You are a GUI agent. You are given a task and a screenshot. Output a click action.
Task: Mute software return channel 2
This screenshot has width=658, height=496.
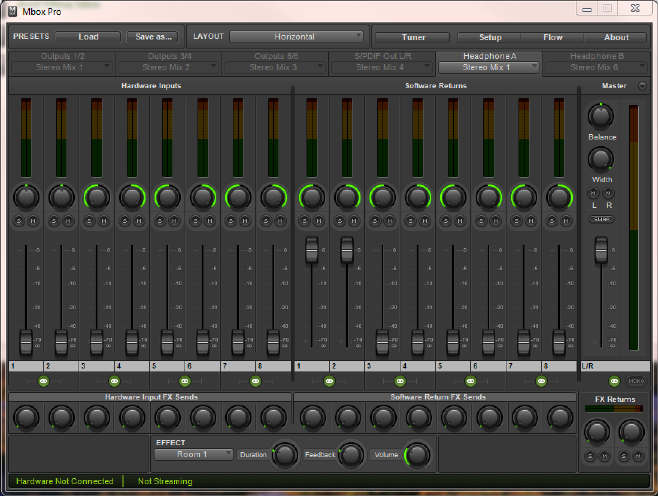pos(354,221)
